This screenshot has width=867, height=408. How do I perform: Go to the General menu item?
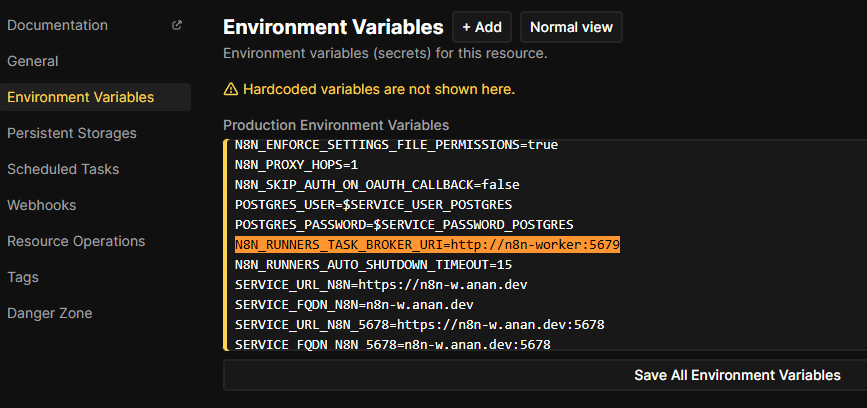pos(33,61)
